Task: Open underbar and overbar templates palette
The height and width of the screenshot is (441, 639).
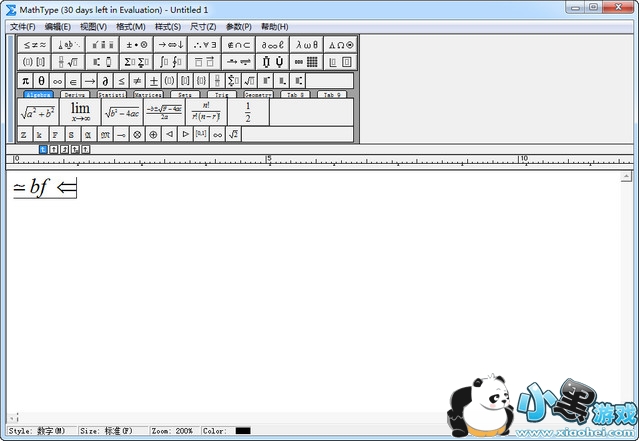Action: pos(205,62)
